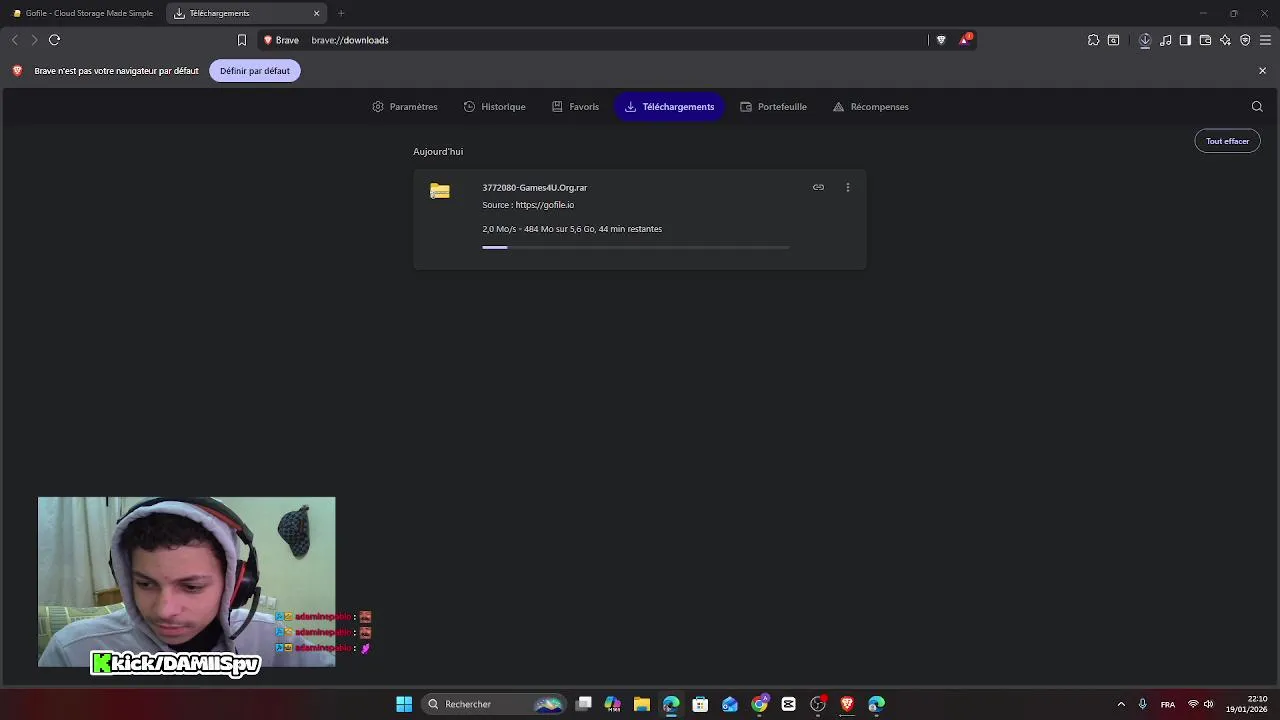1280x720 pixels.
Task: Switch to Récompenses tab
Action: pos(871,106)
